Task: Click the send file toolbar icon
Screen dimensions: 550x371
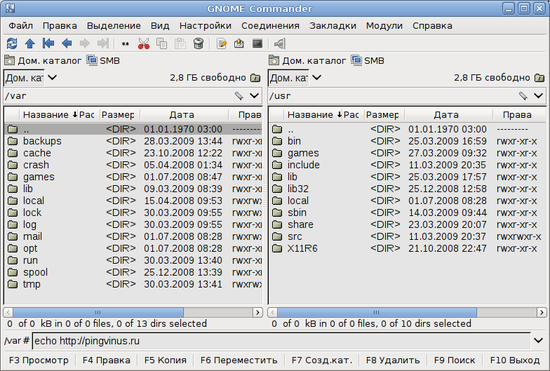Action: click(x=239, y=43)
